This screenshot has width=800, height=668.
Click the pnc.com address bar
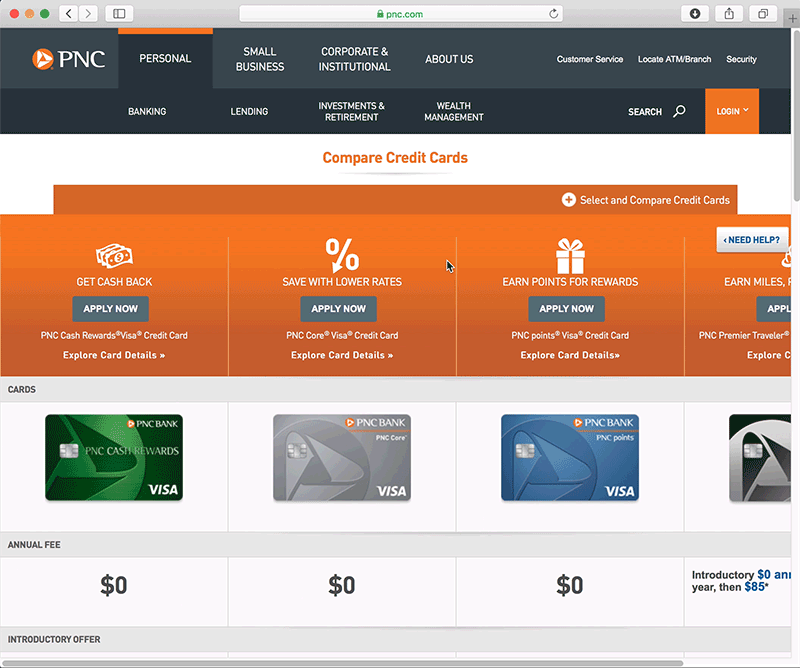(x=401, y=14)
